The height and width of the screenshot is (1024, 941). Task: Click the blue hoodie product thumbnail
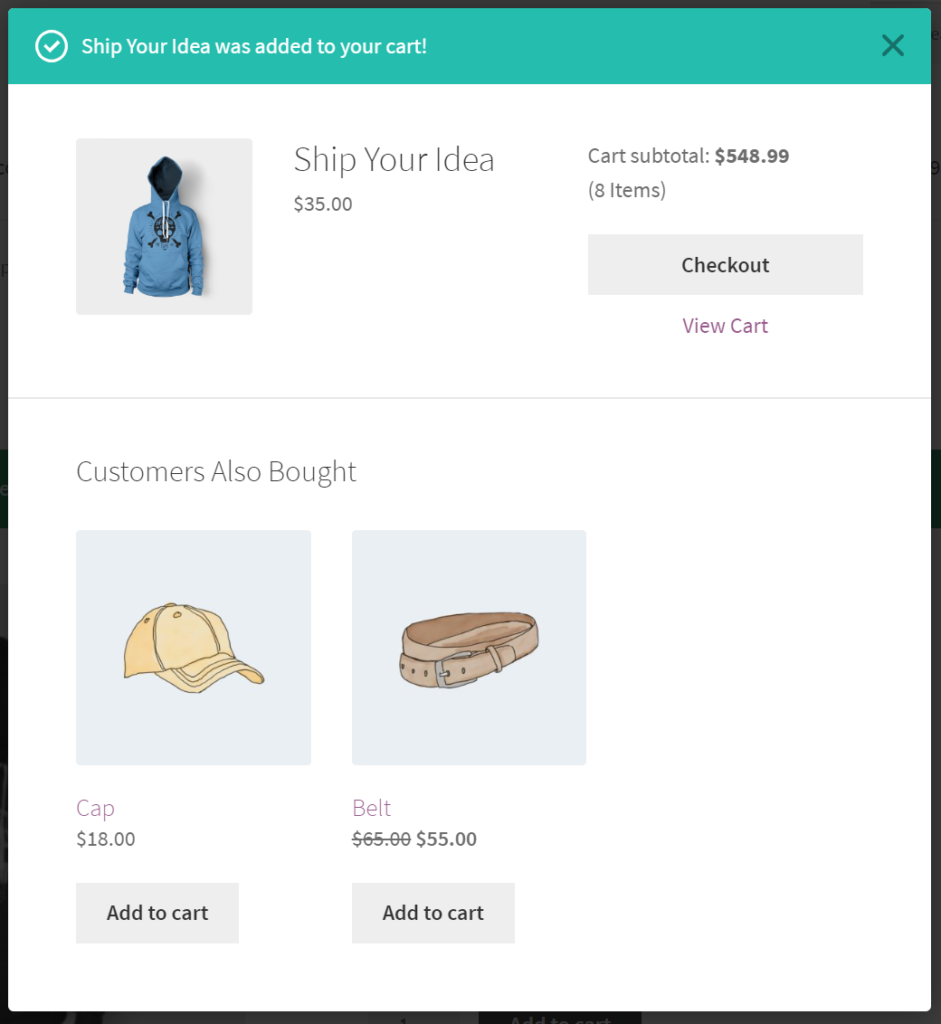pos(163,226)
